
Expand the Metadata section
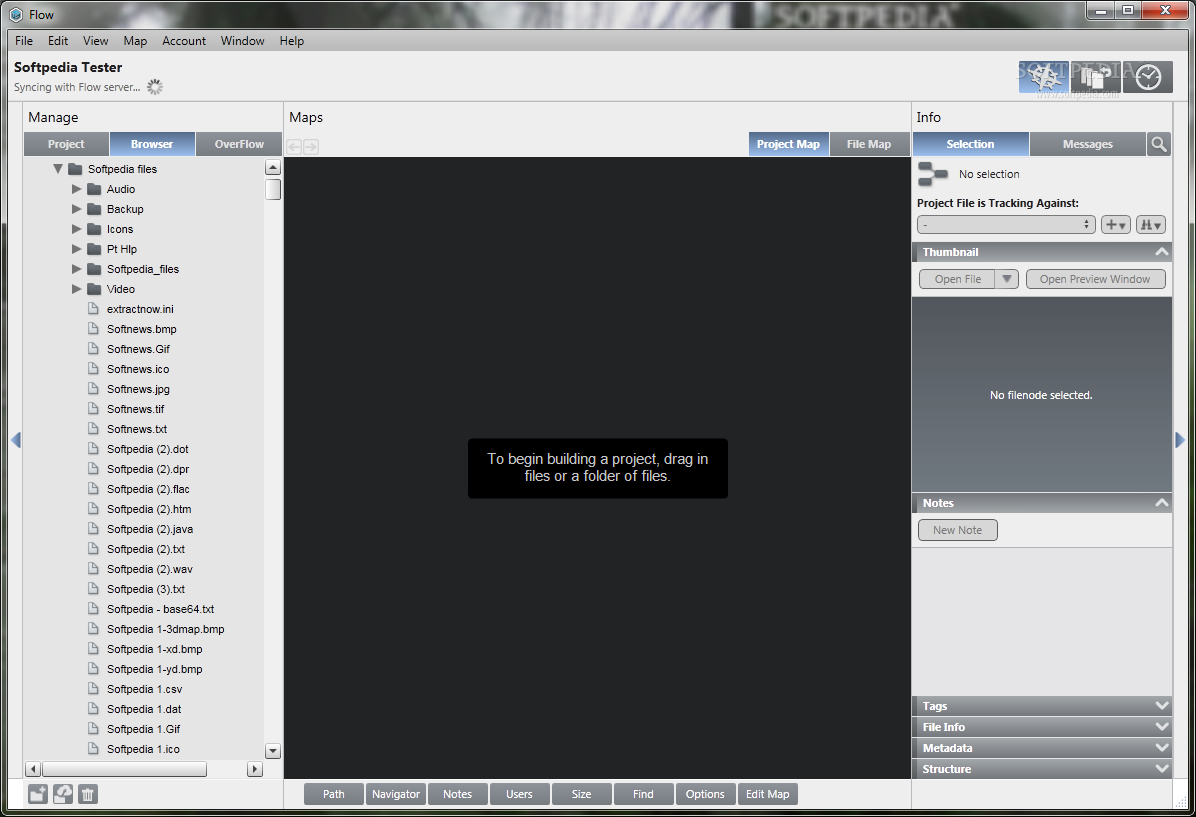1162,748
